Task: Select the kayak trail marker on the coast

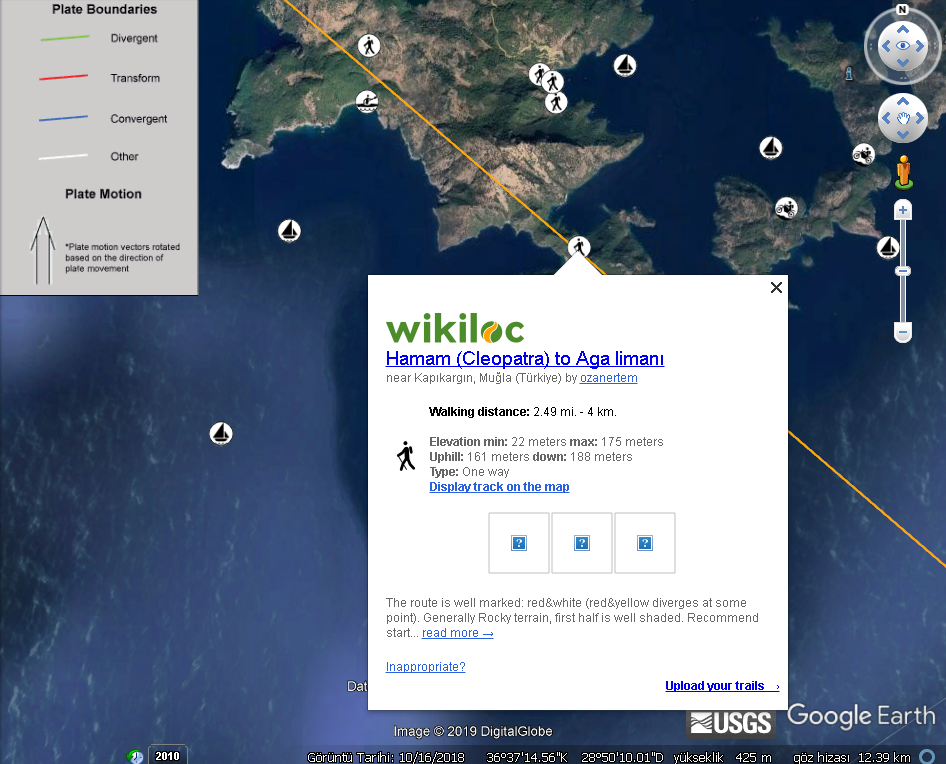Action: pyautogui.click(x=366, y=101)
